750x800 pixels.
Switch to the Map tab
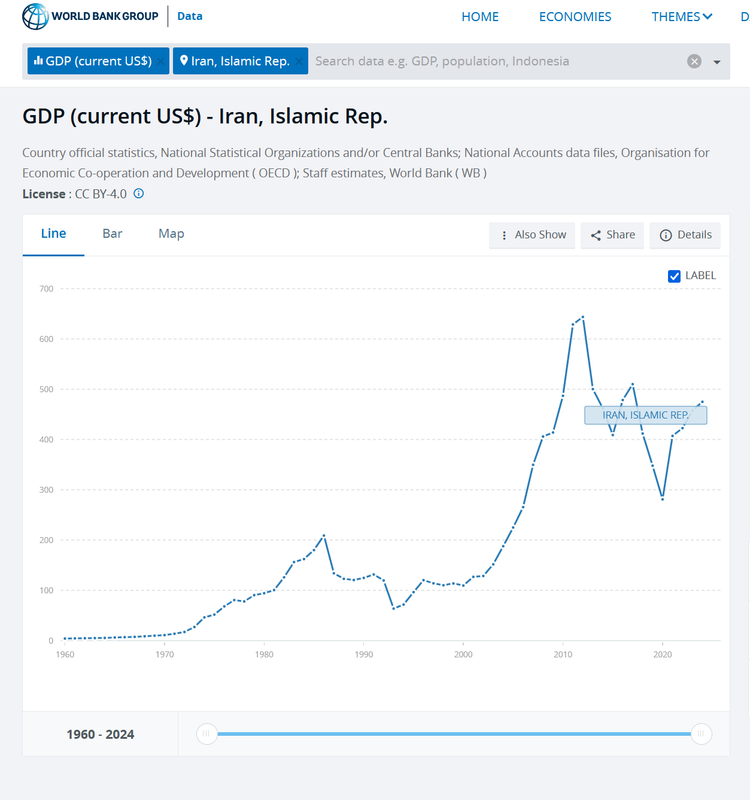pyautogui.click(x=171, y=233)
